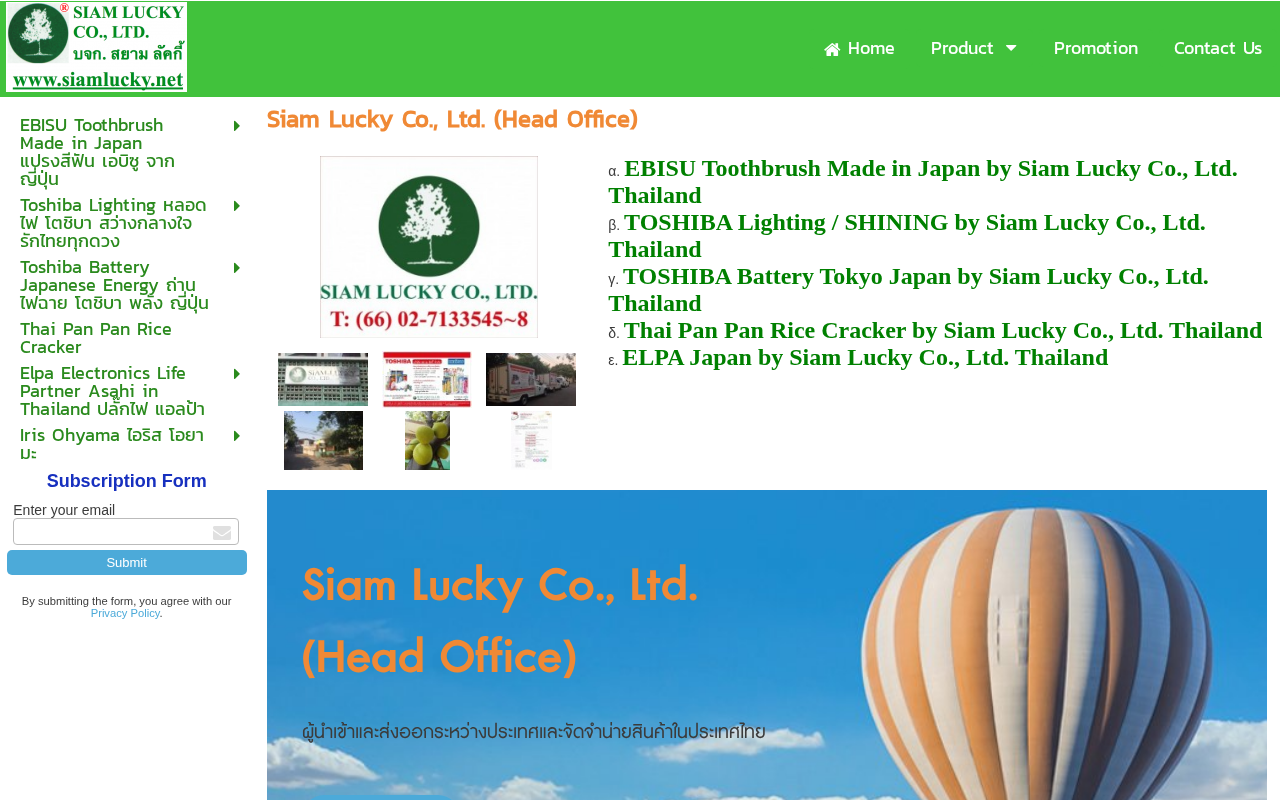The width and height of the screenshot is (1280, 800).
Task: Click the Siam Lucky Co., Ltd. (Head Office) heading
Action: [452, 120]
